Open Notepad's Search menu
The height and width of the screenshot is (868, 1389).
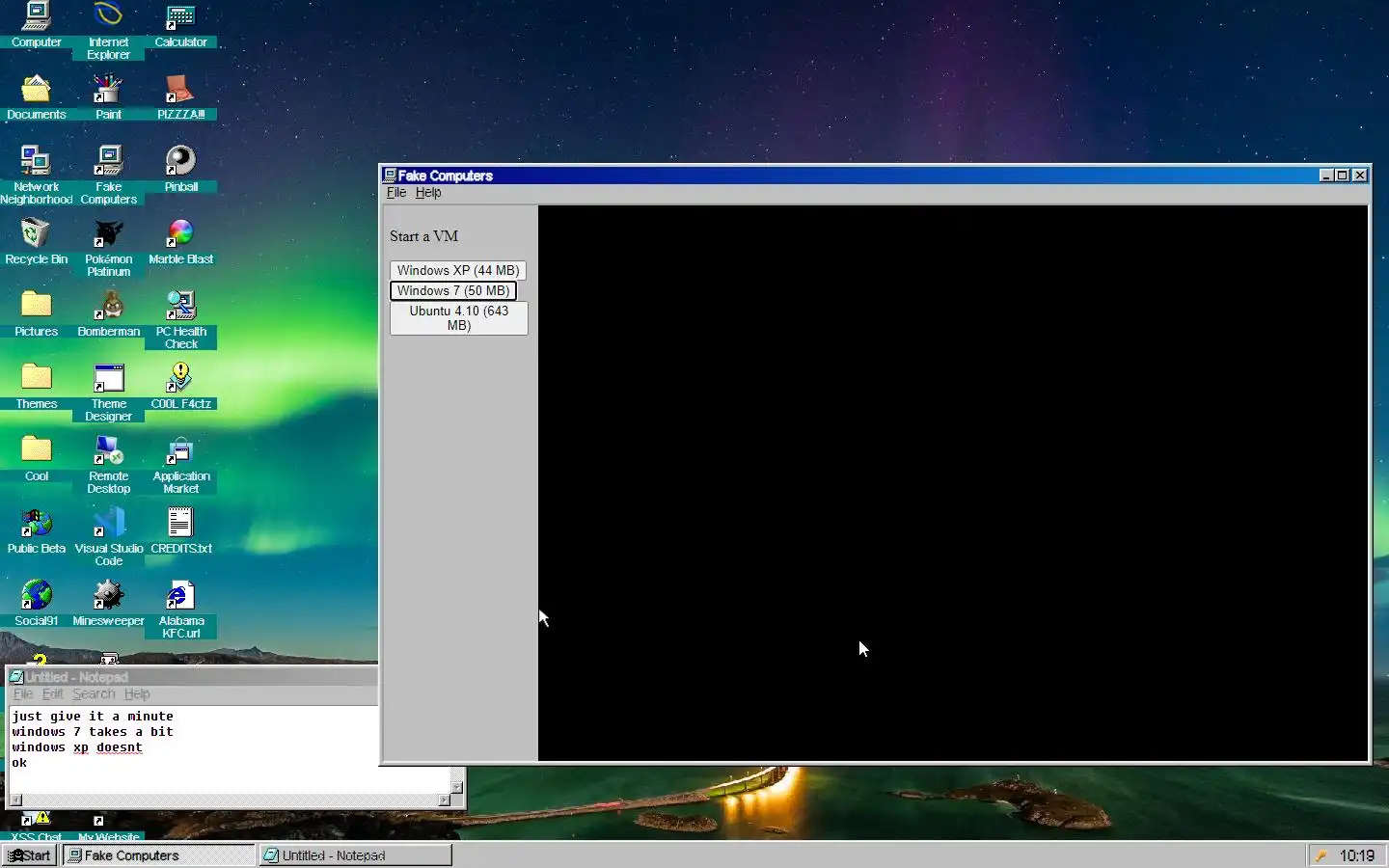click(x=94, y=694)
